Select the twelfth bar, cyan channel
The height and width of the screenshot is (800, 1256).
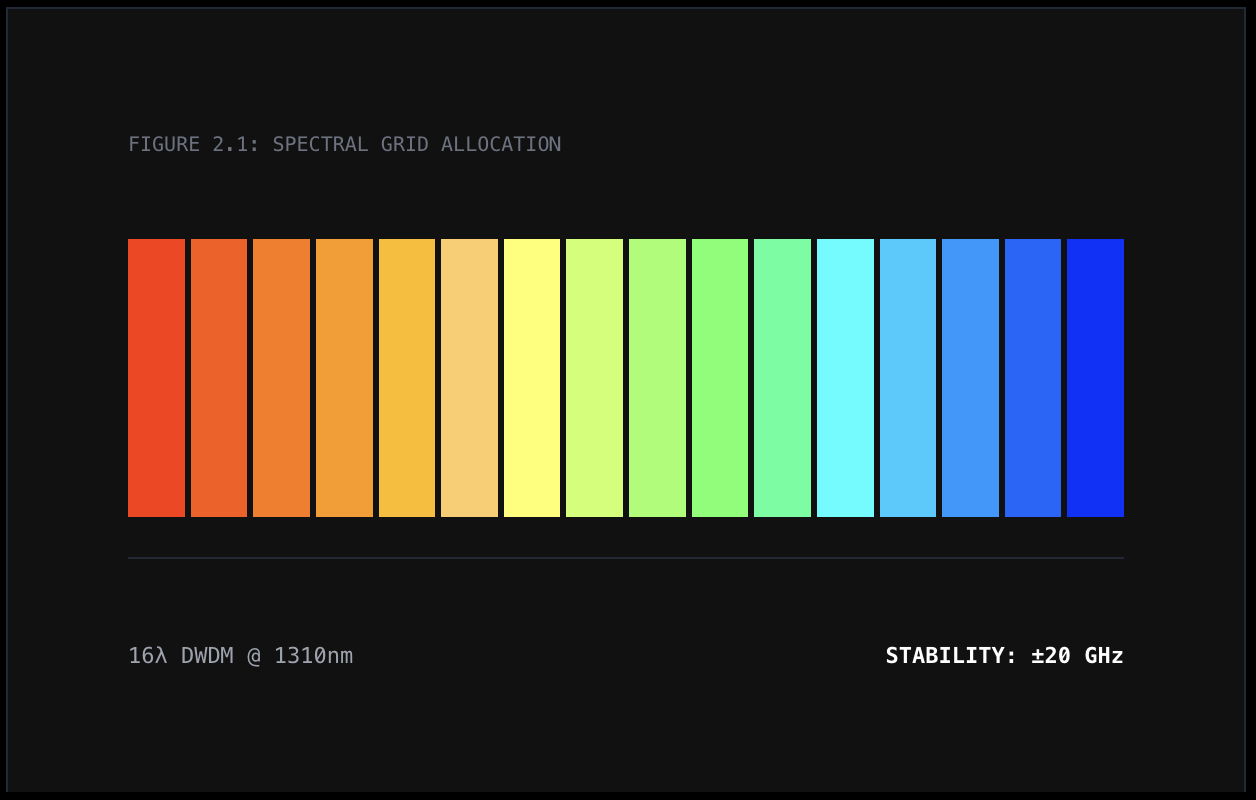coord(845,378)
